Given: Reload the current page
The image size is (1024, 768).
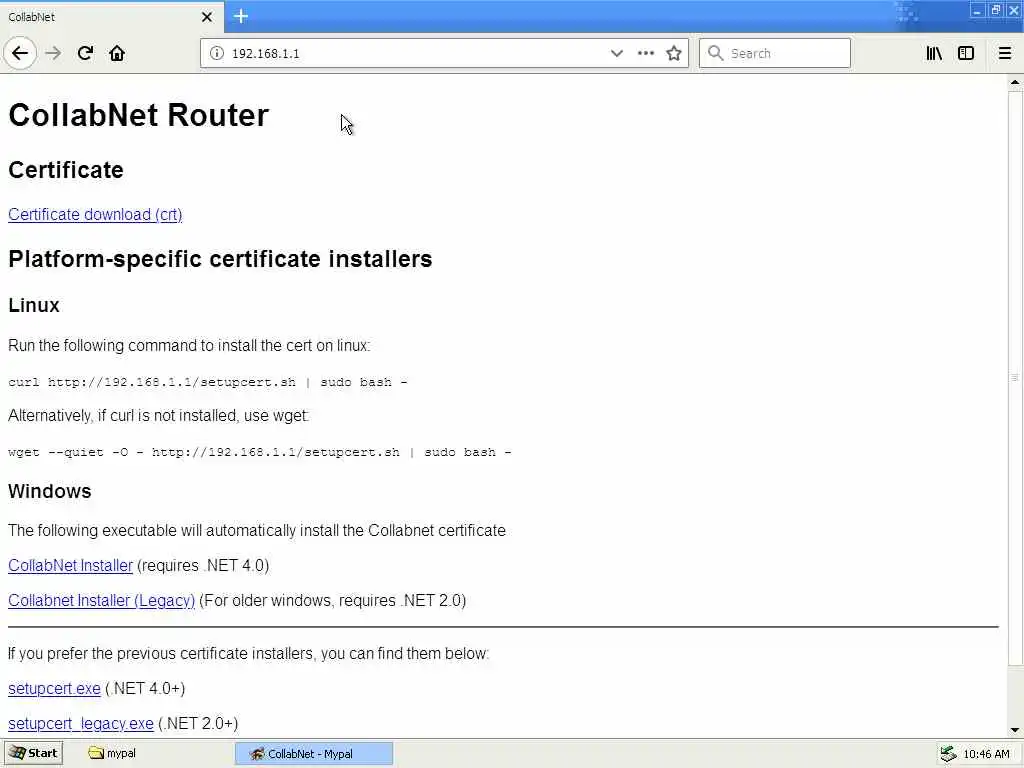Looking at the screenshot, I should coord(85,53).
